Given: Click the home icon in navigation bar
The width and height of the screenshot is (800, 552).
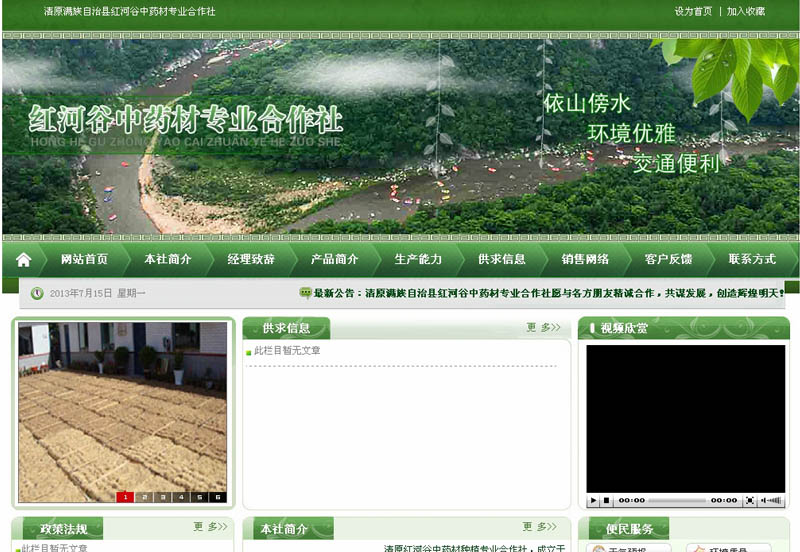Looking at the screenshot, I should pyautogui.click(x=24, y=259).
